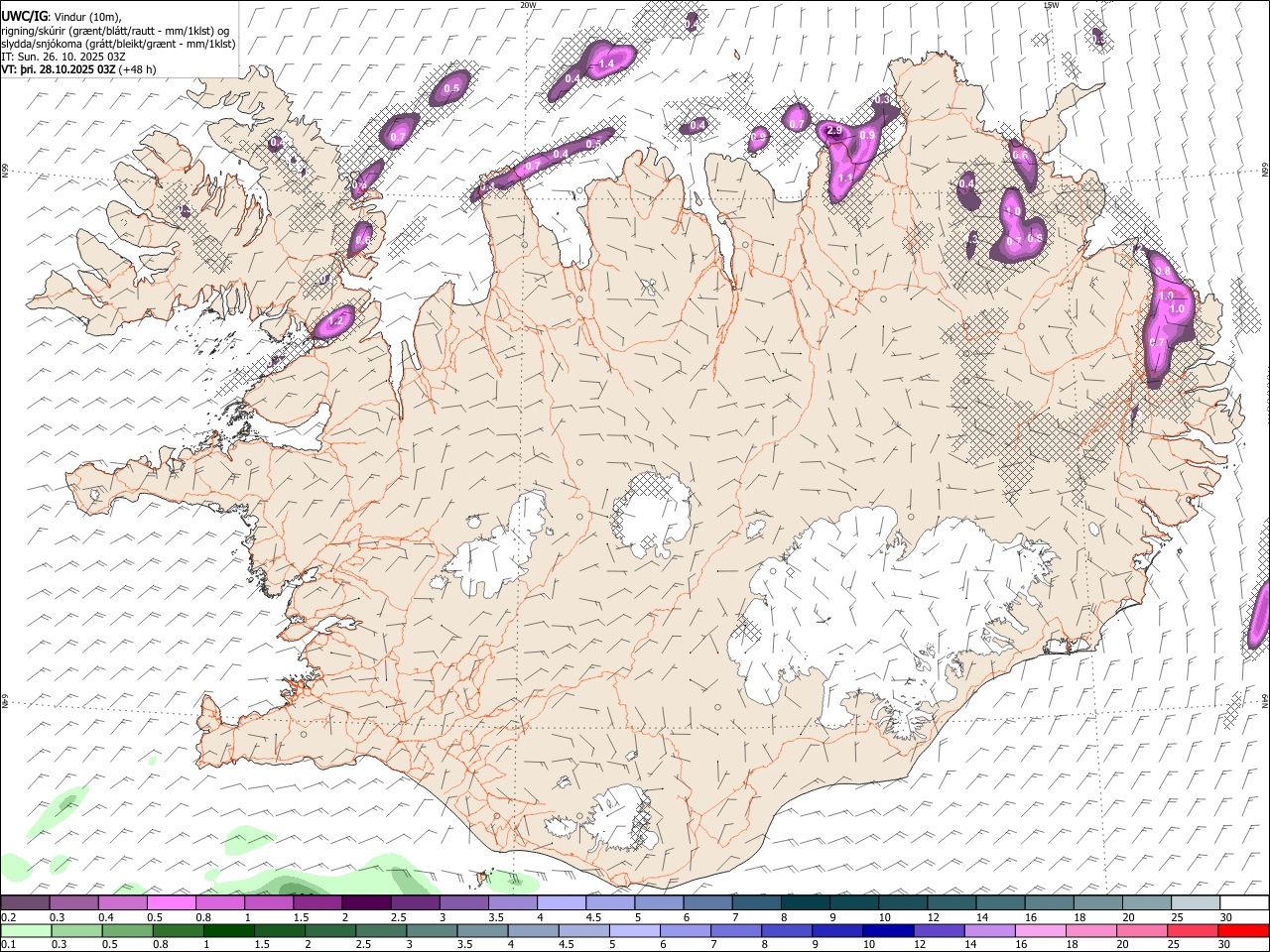Screen dimensions: 1270x952
Task: Click the 'slydda/snjókoma (grátt/bleikt/grænt' header line
Action: pos(119,44)
